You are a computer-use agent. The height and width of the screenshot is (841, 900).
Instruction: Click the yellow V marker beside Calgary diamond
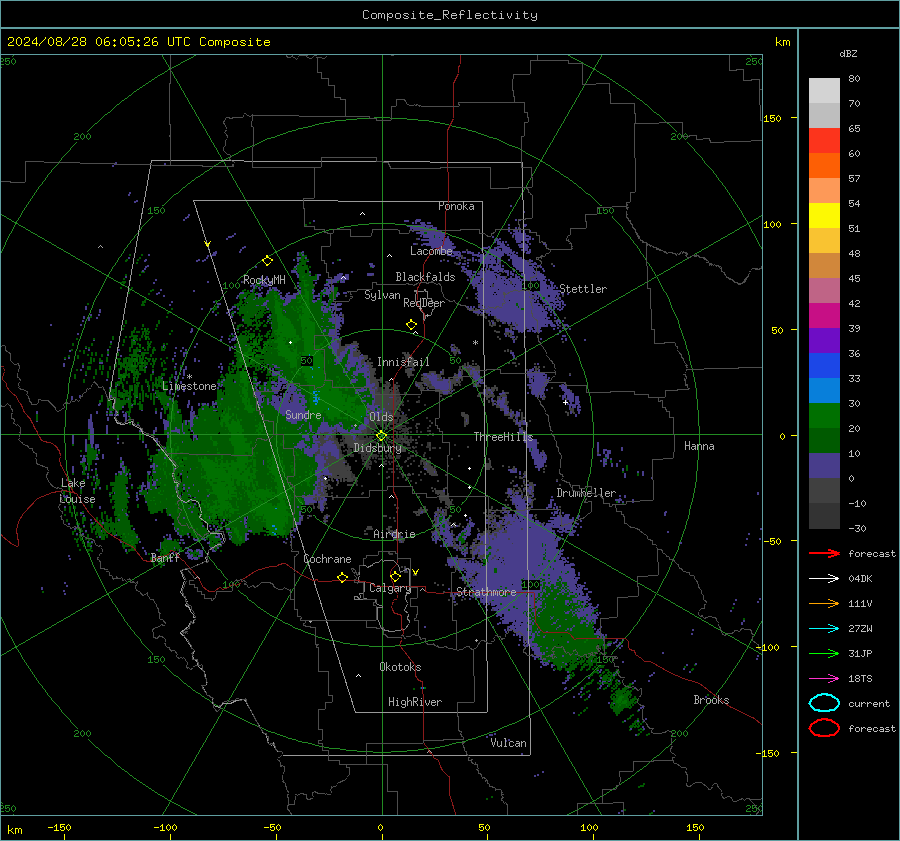pyautogui.click(x=415, y=572)
